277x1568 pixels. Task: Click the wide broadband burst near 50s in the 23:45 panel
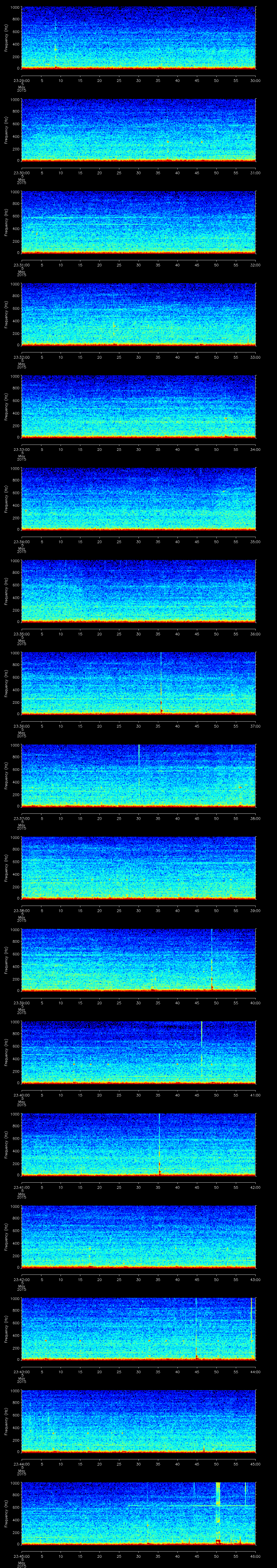218,1513
